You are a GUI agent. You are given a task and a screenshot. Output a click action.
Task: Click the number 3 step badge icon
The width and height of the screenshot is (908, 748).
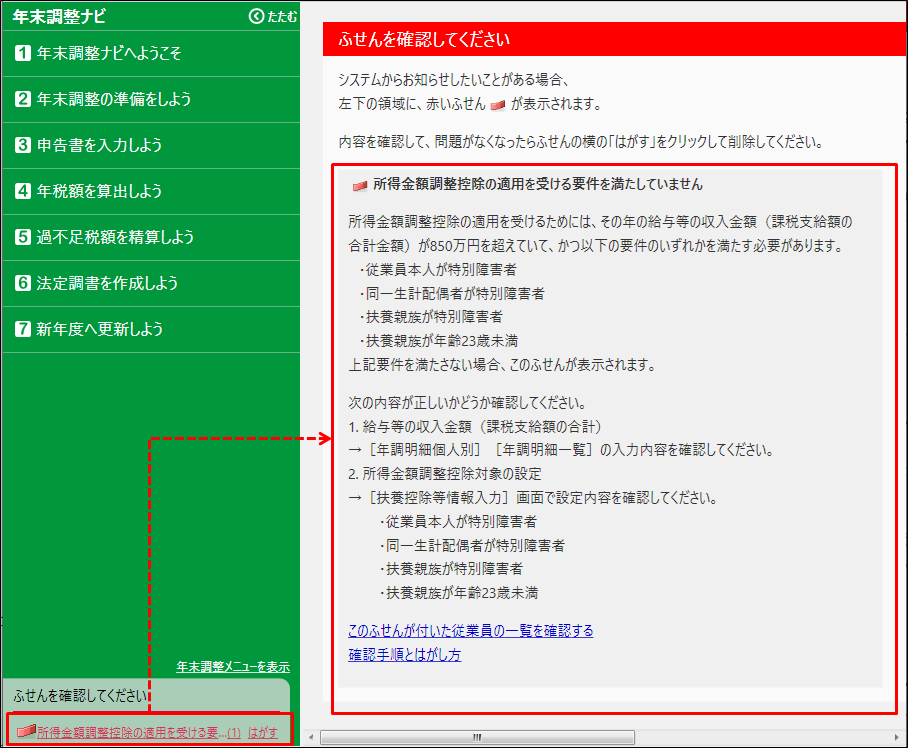23,145
